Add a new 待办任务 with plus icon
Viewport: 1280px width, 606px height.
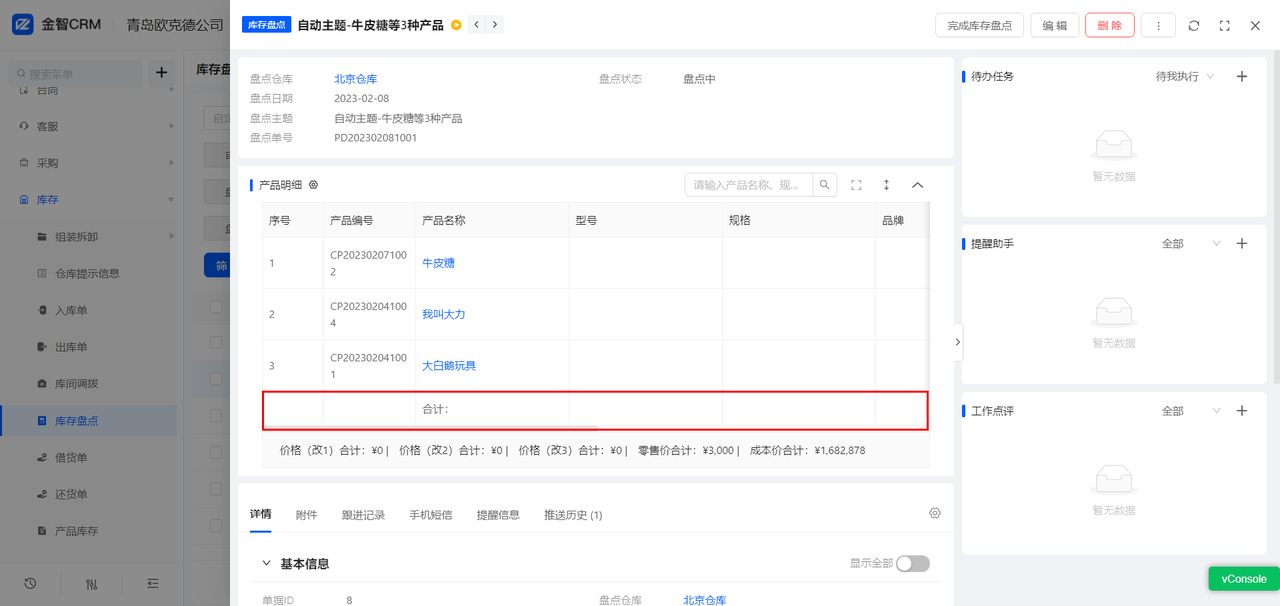pos(1242,76)
